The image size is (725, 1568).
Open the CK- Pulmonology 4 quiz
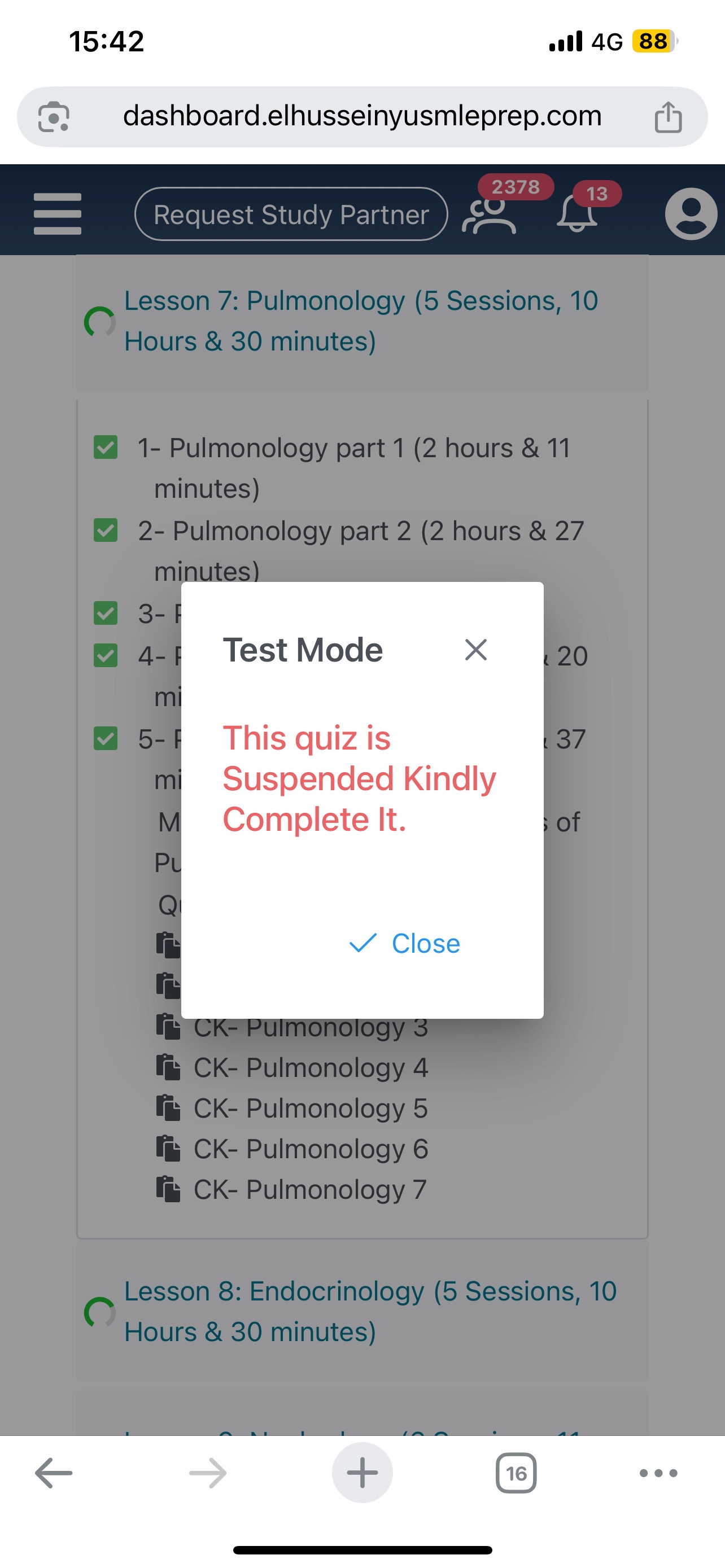[311, 1068]
